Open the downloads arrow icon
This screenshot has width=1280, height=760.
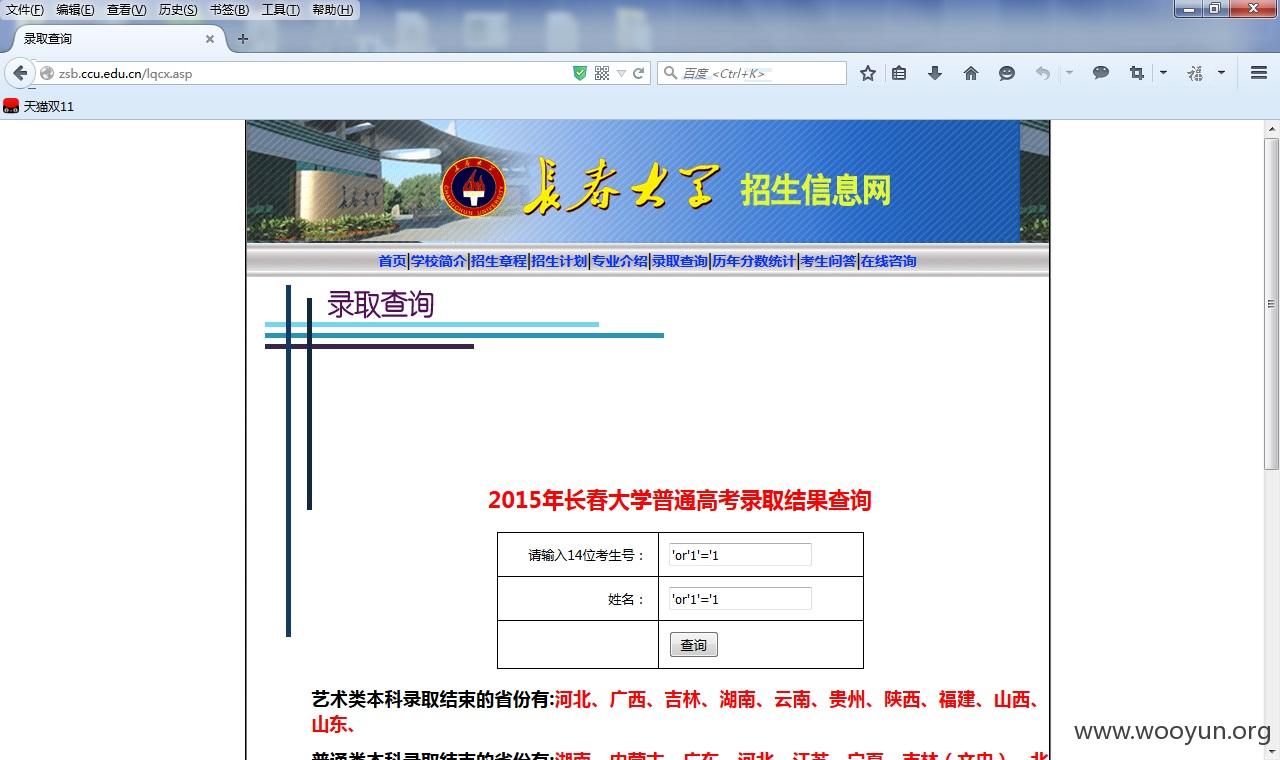pos(935,73)
